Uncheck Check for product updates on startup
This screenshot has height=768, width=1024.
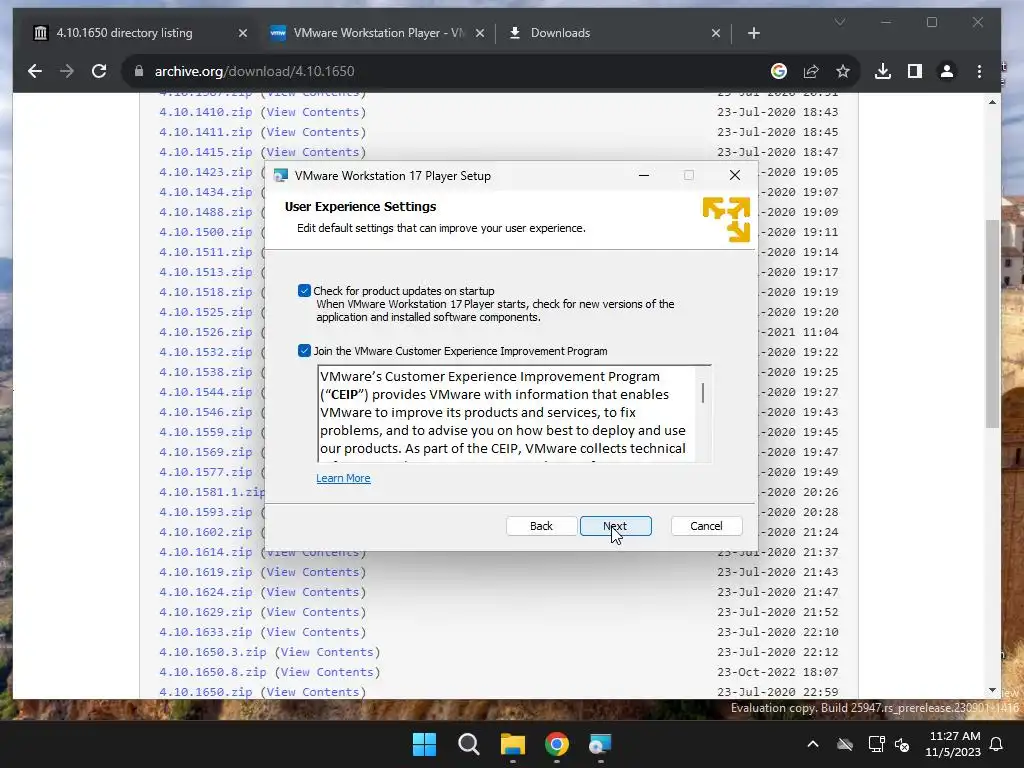304,291
